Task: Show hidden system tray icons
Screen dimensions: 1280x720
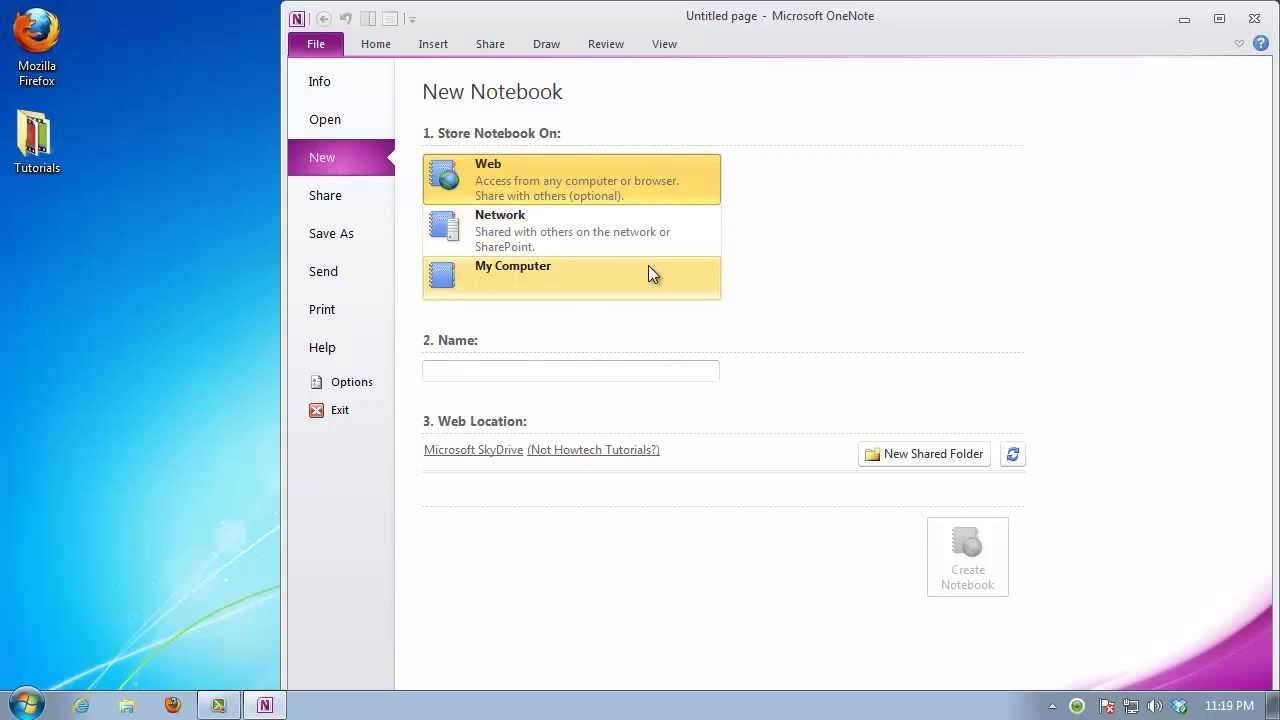Action: point(1052,706)
